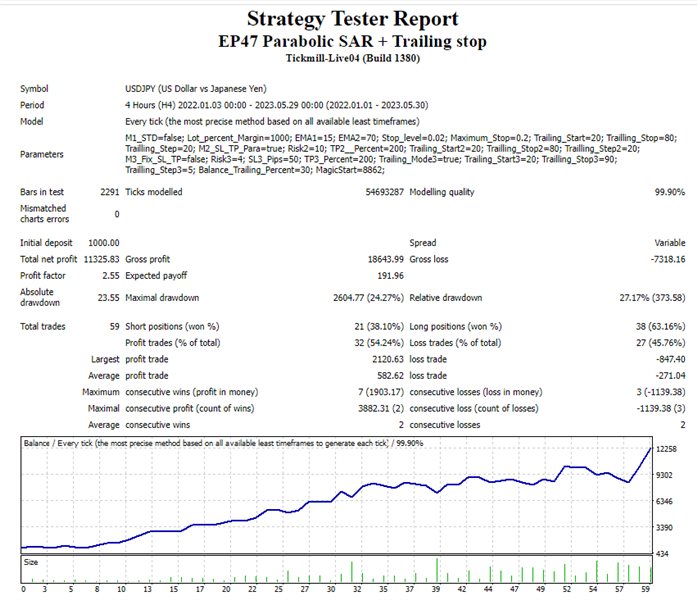Viewport: 697px width, 600px height.
Task: Click the average loss trade value -271.04
Action: tap(670, 376)
